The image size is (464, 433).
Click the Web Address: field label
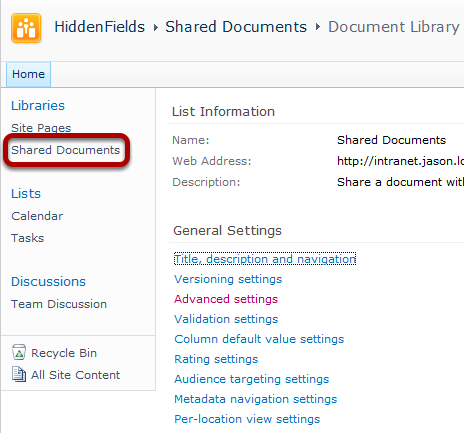click(212, 161)
